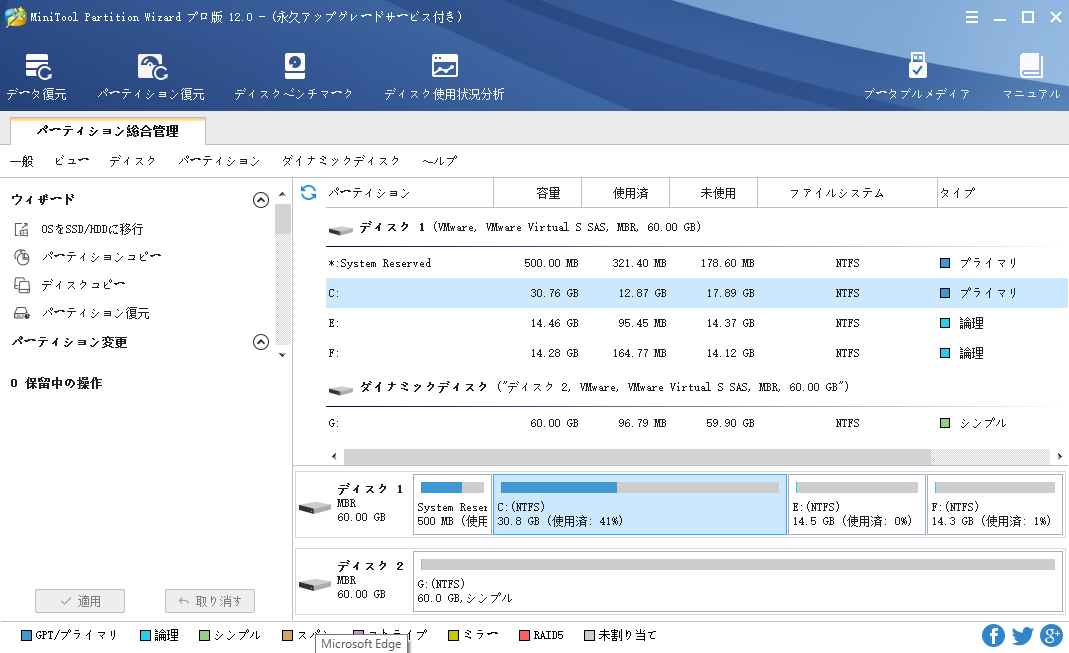Open the マニュアル icon
Screen dimensions: 1069x653
pyautogui.click(x=1031, y=77)
